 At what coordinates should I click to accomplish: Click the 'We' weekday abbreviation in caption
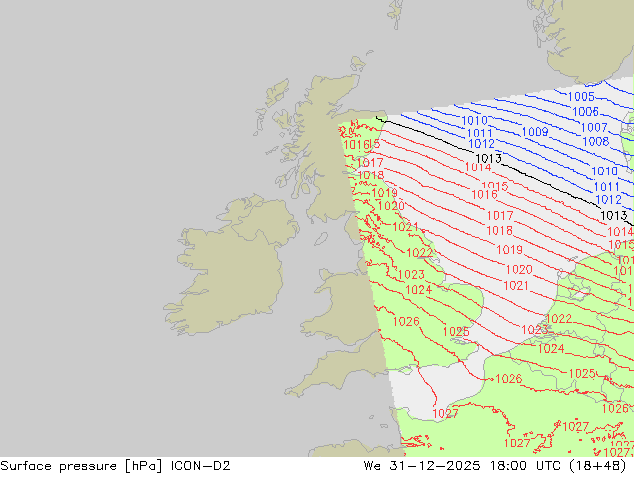372,466
